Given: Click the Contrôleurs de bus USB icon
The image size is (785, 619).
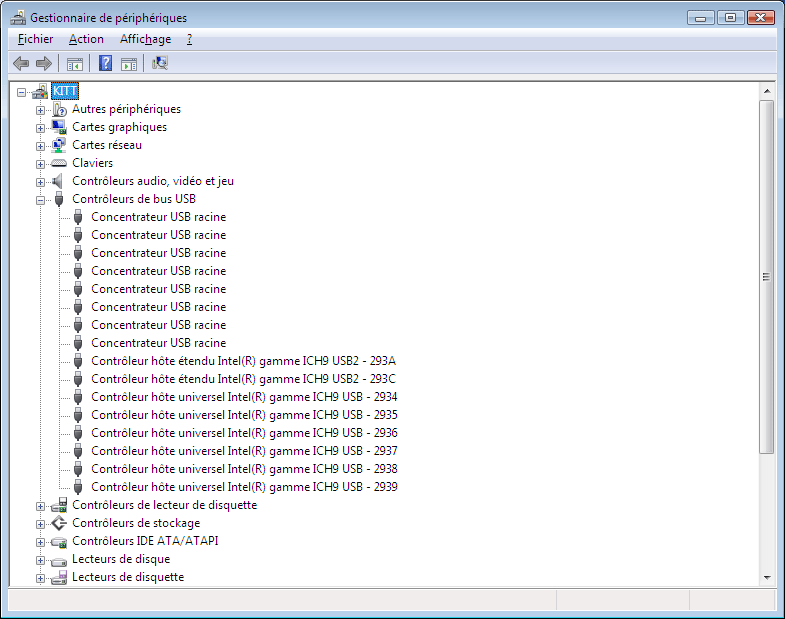Looking at the screenshot, I should (59, 199).
